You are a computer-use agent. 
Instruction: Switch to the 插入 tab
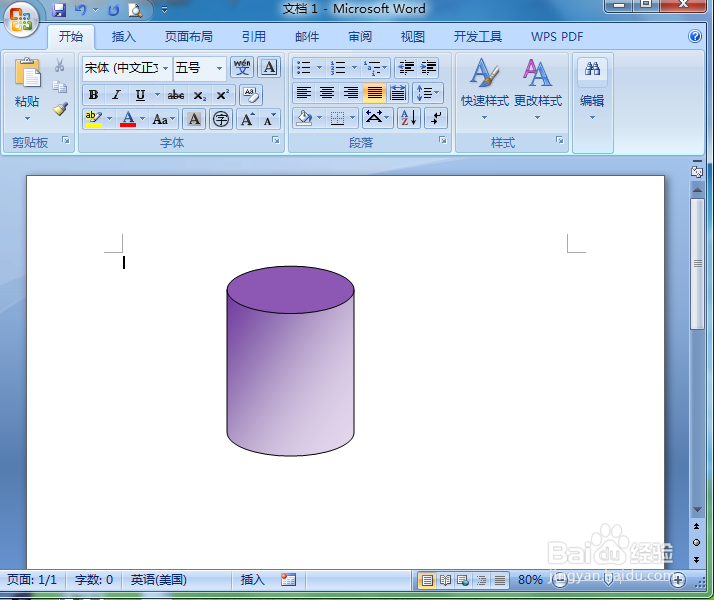point(123,36)
